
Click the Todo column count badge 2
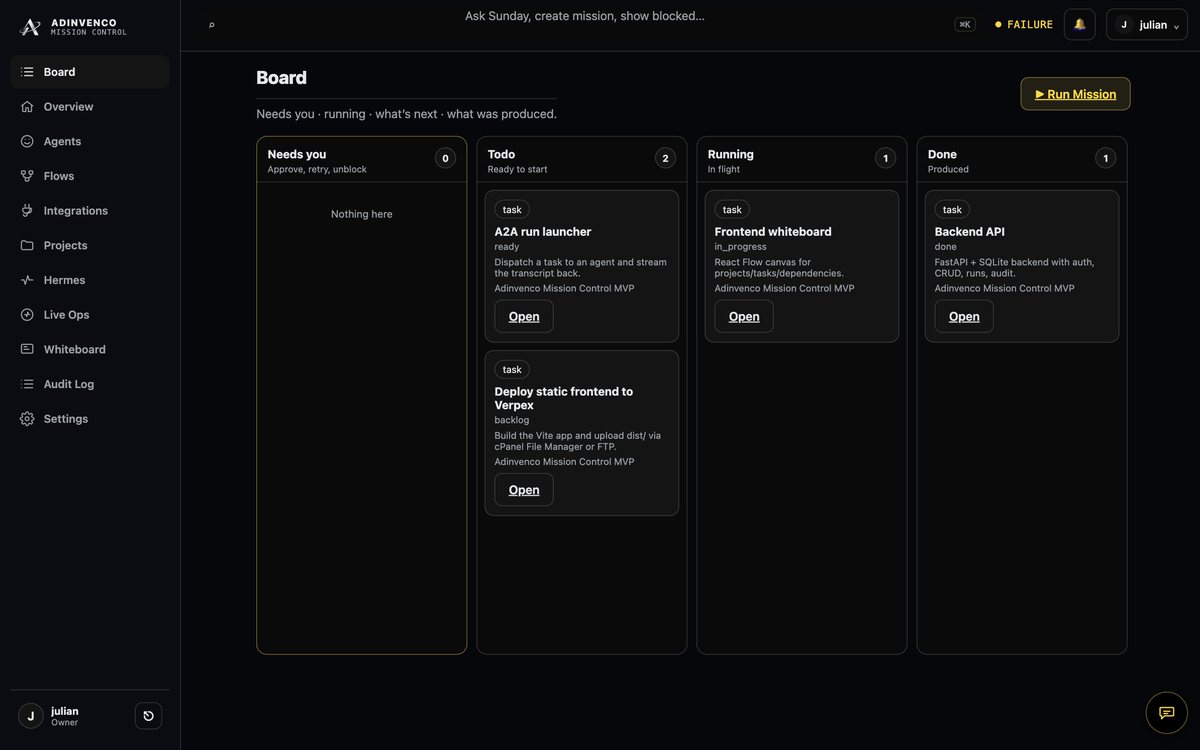tap(665, 158)
